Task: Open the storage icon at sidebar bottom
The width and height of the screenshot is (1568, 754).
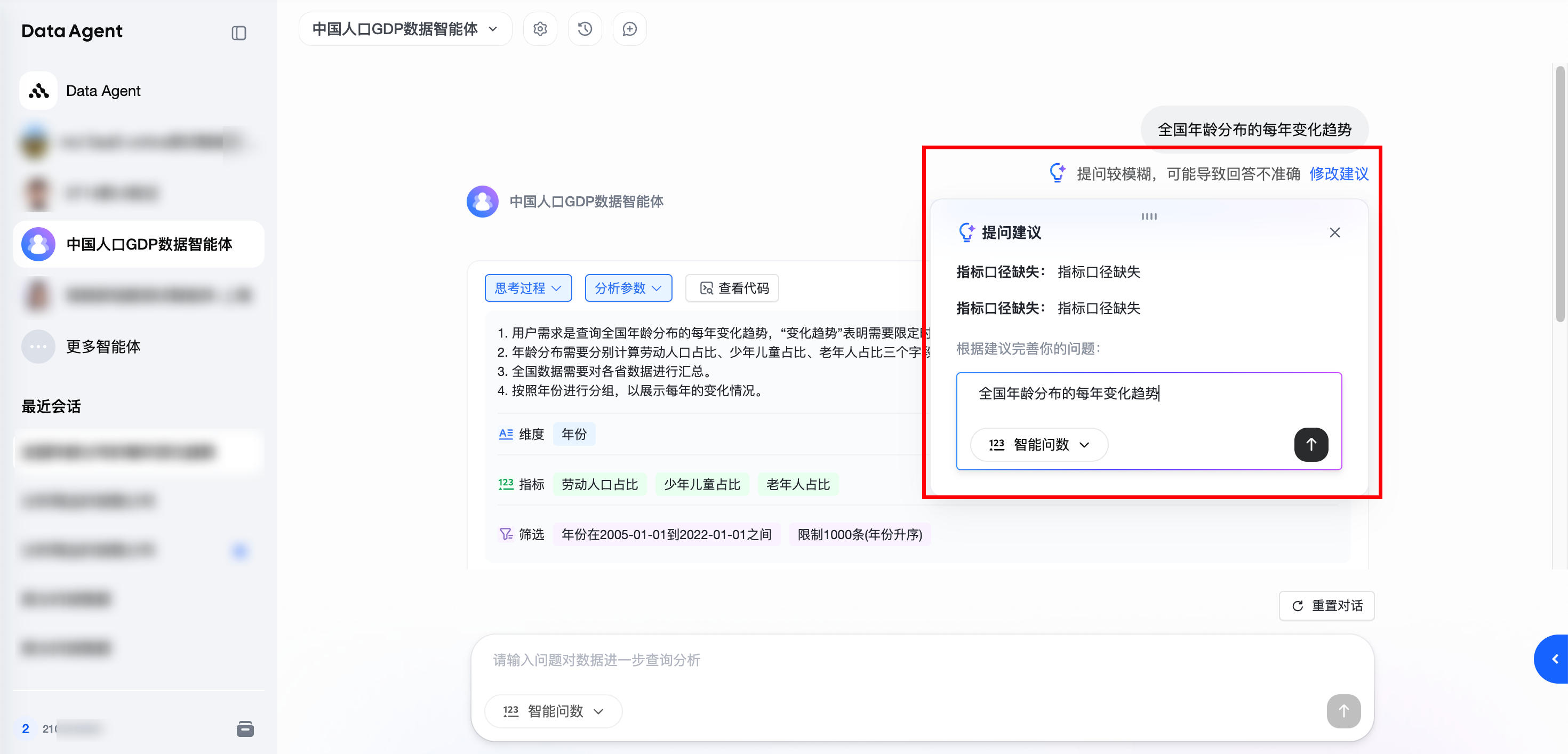Action: click(x=245, y=728)
